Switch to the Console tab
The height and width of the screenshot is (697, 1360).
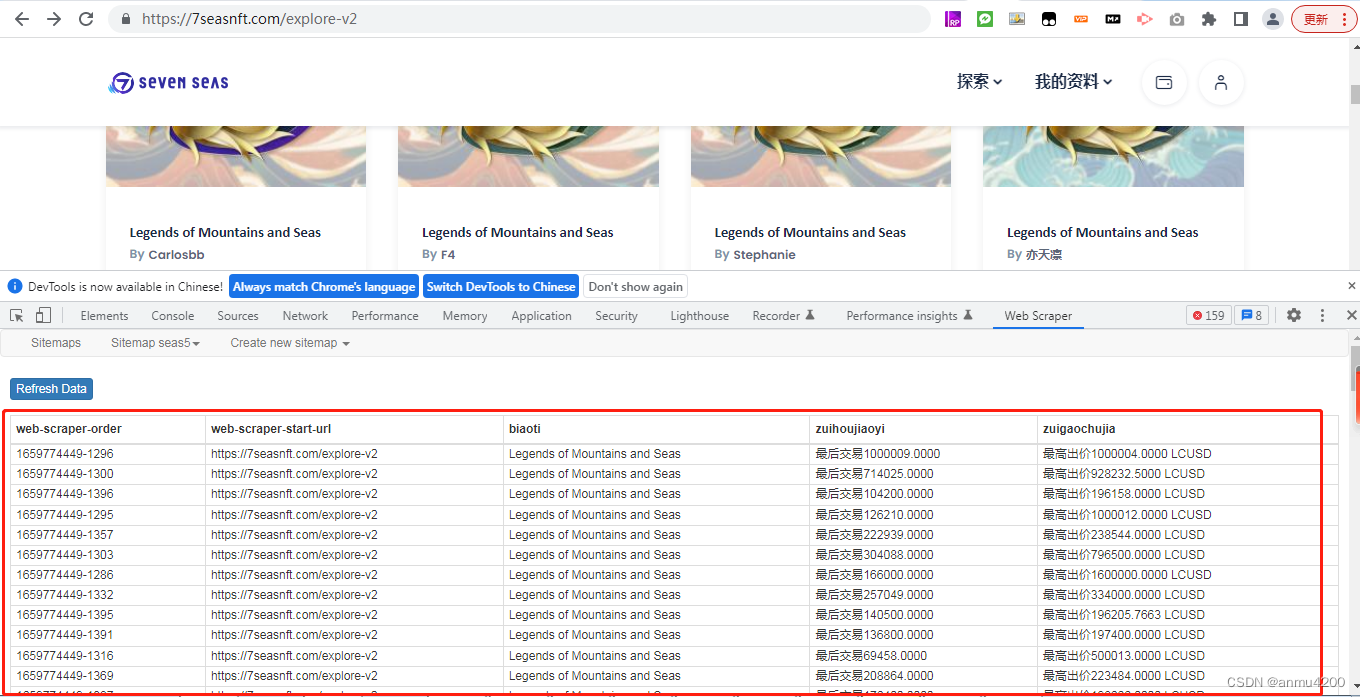(173, 315)
